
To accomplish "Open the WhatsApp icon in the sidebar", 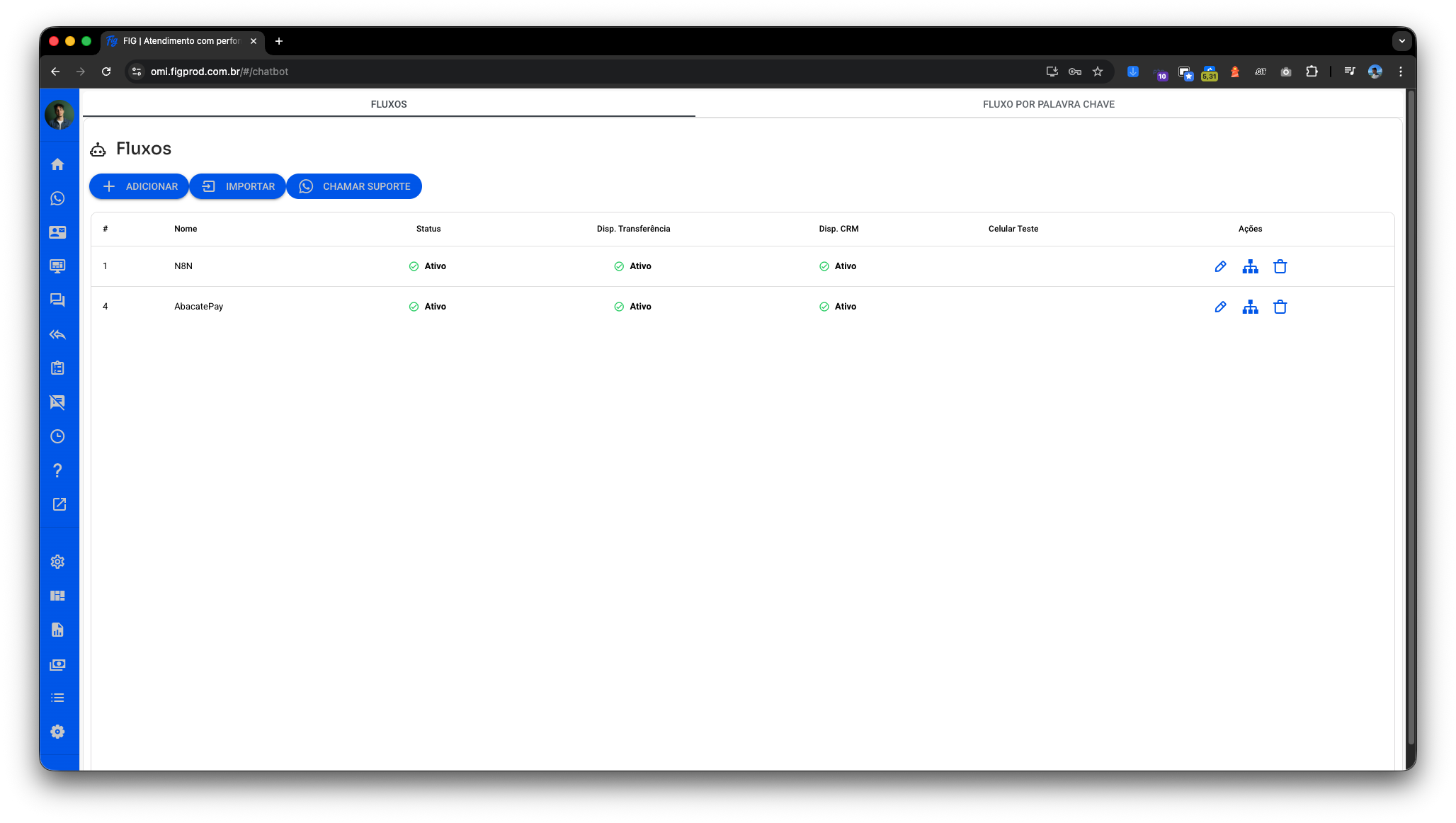I will [58, 198].
